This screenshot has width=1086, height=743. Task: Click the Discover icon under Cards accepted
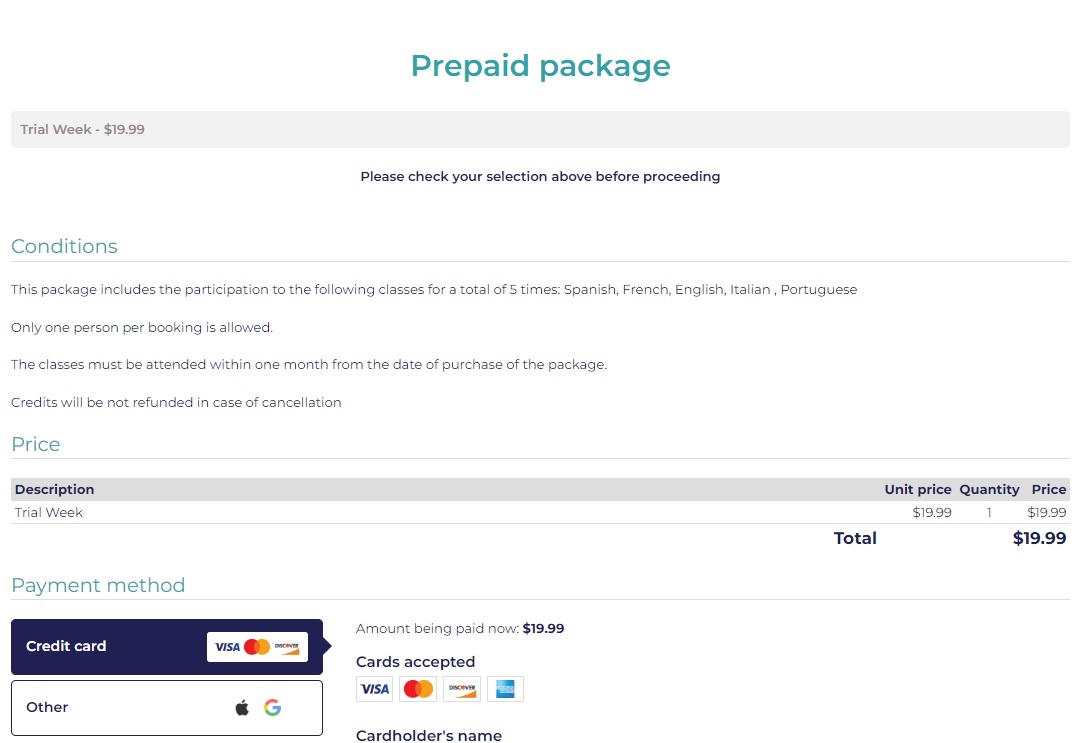click(462, 689)
